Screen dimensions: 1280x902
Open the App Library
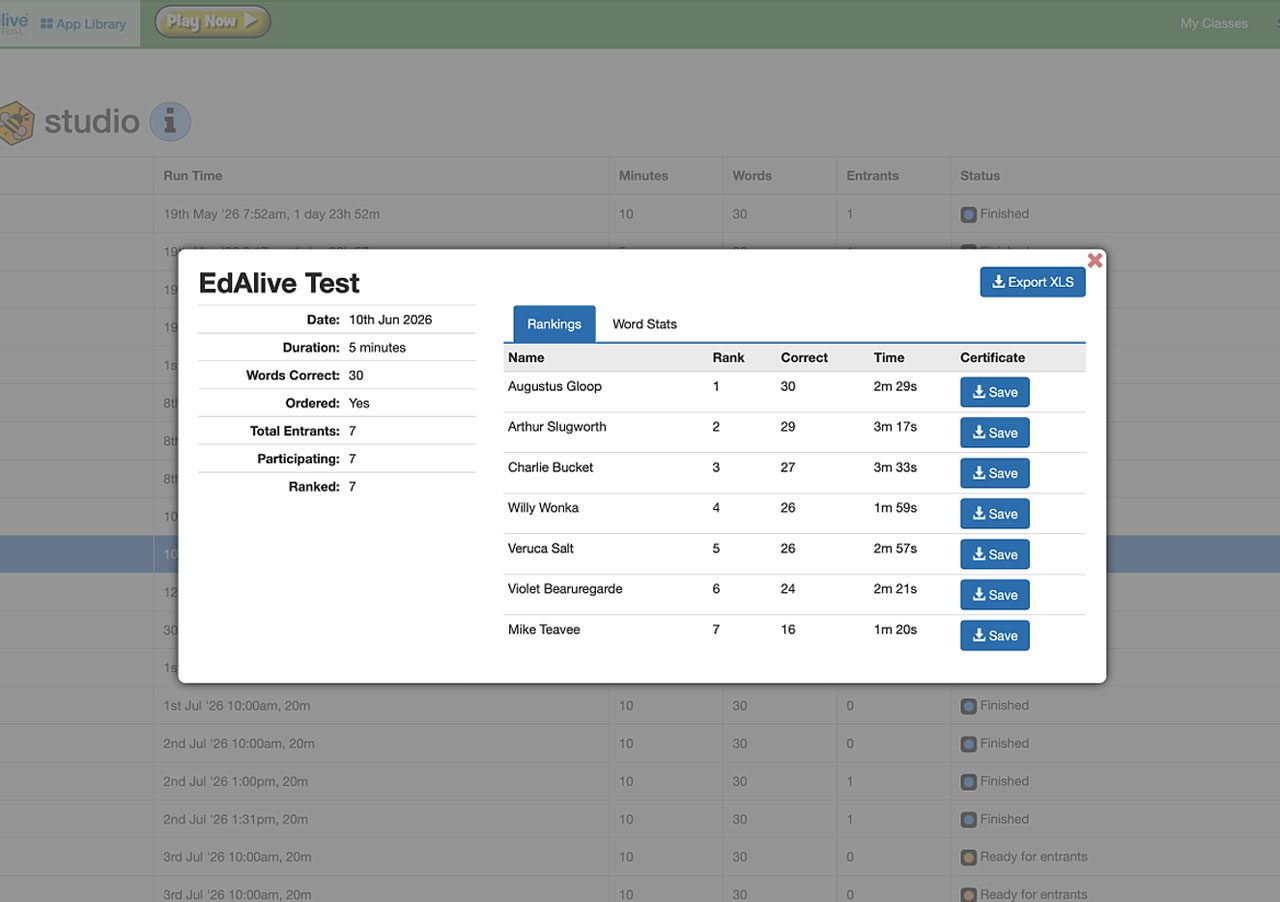coord(84,24)
